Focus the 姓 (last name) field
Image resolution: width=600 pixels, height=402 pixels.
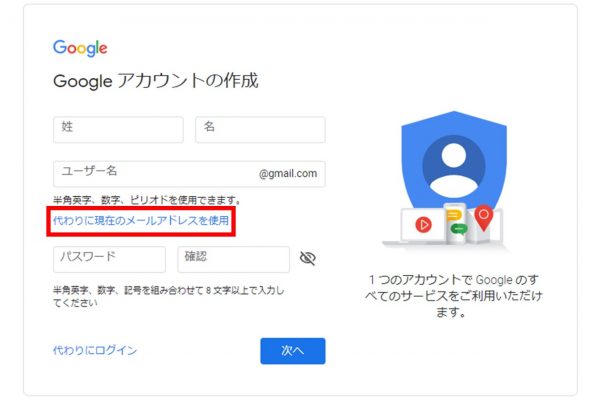pos(118,130)
